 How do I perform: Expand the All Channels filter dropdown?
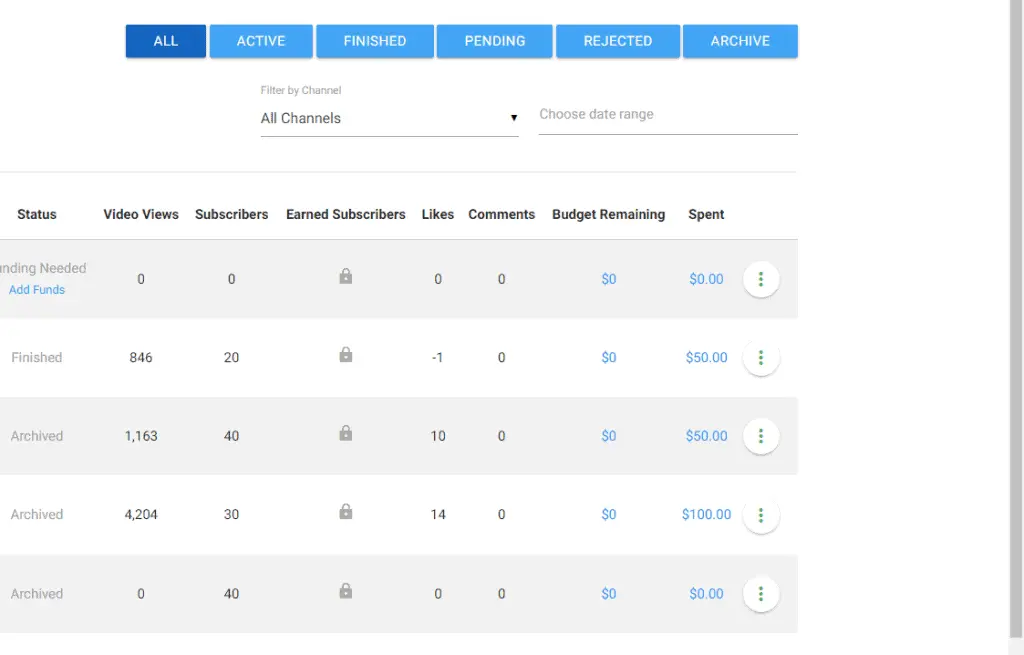(388, 118)
